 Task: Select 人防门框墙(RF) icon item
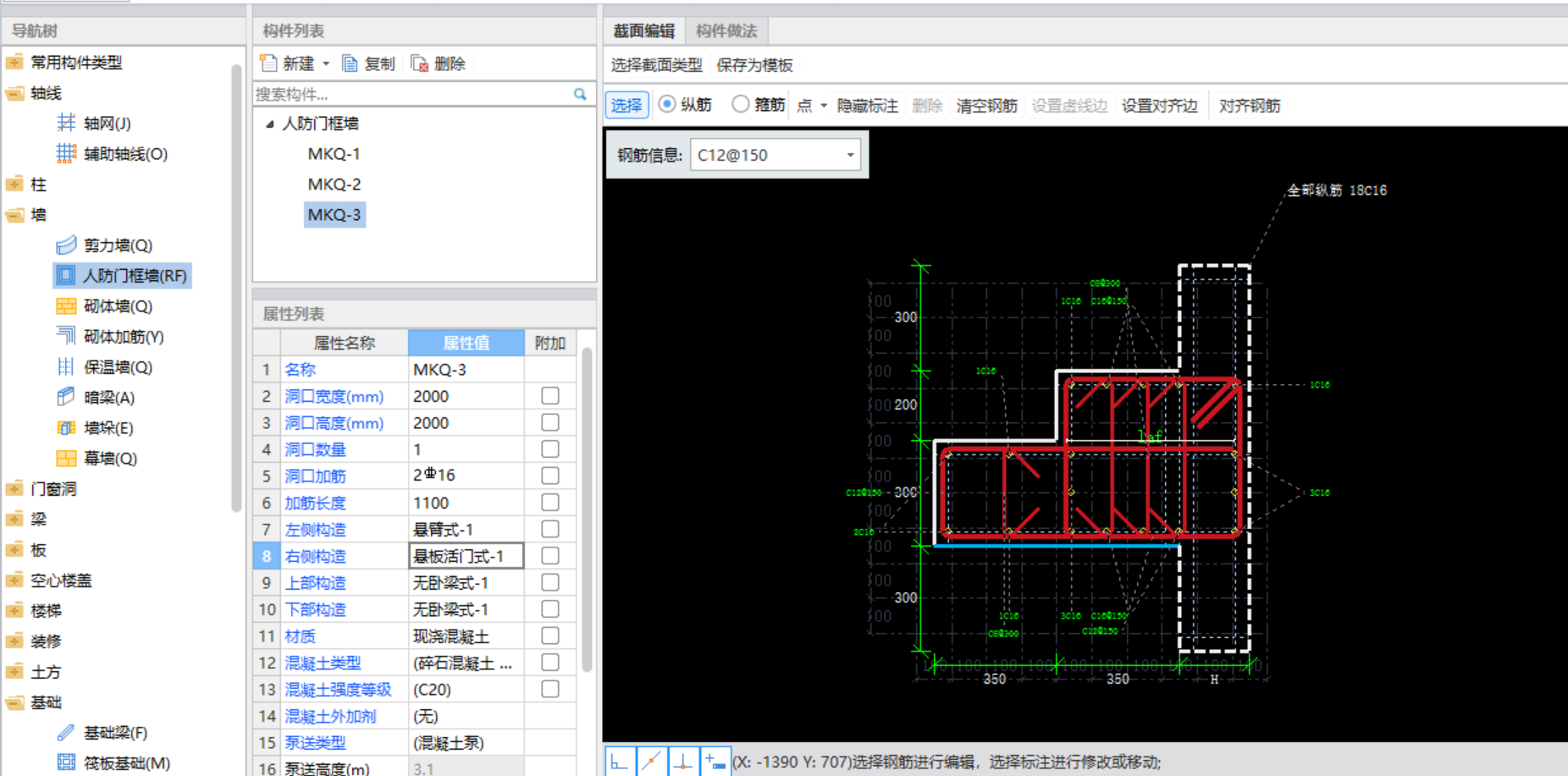pos(65,276)
